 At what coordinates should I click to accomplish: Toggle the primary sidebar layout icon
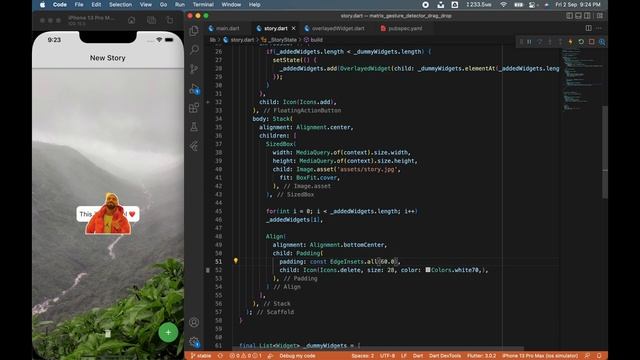[569, 16]
